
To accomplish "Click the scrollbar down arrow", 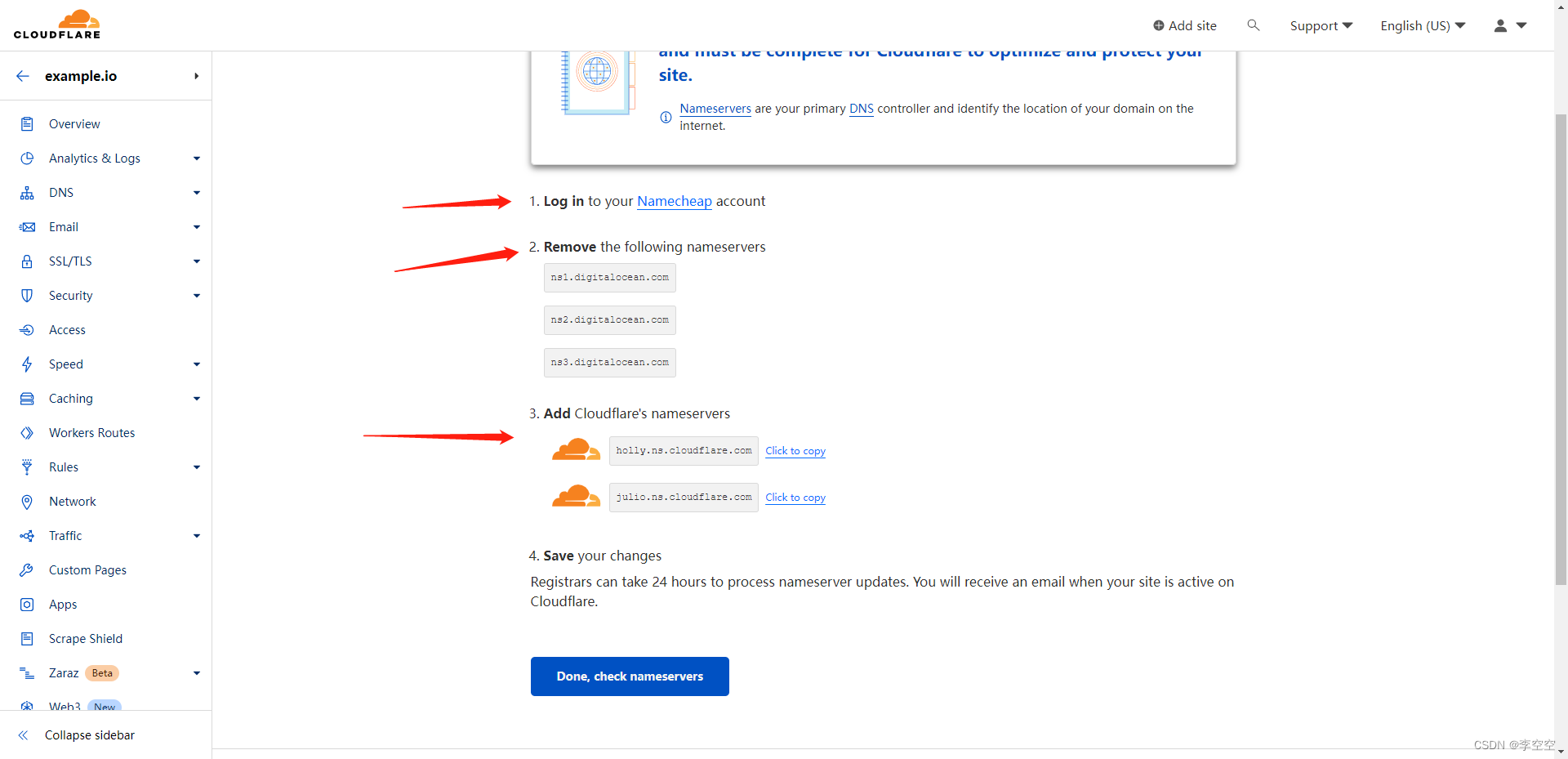I will pyautogui.click(x=1561, y=751).
